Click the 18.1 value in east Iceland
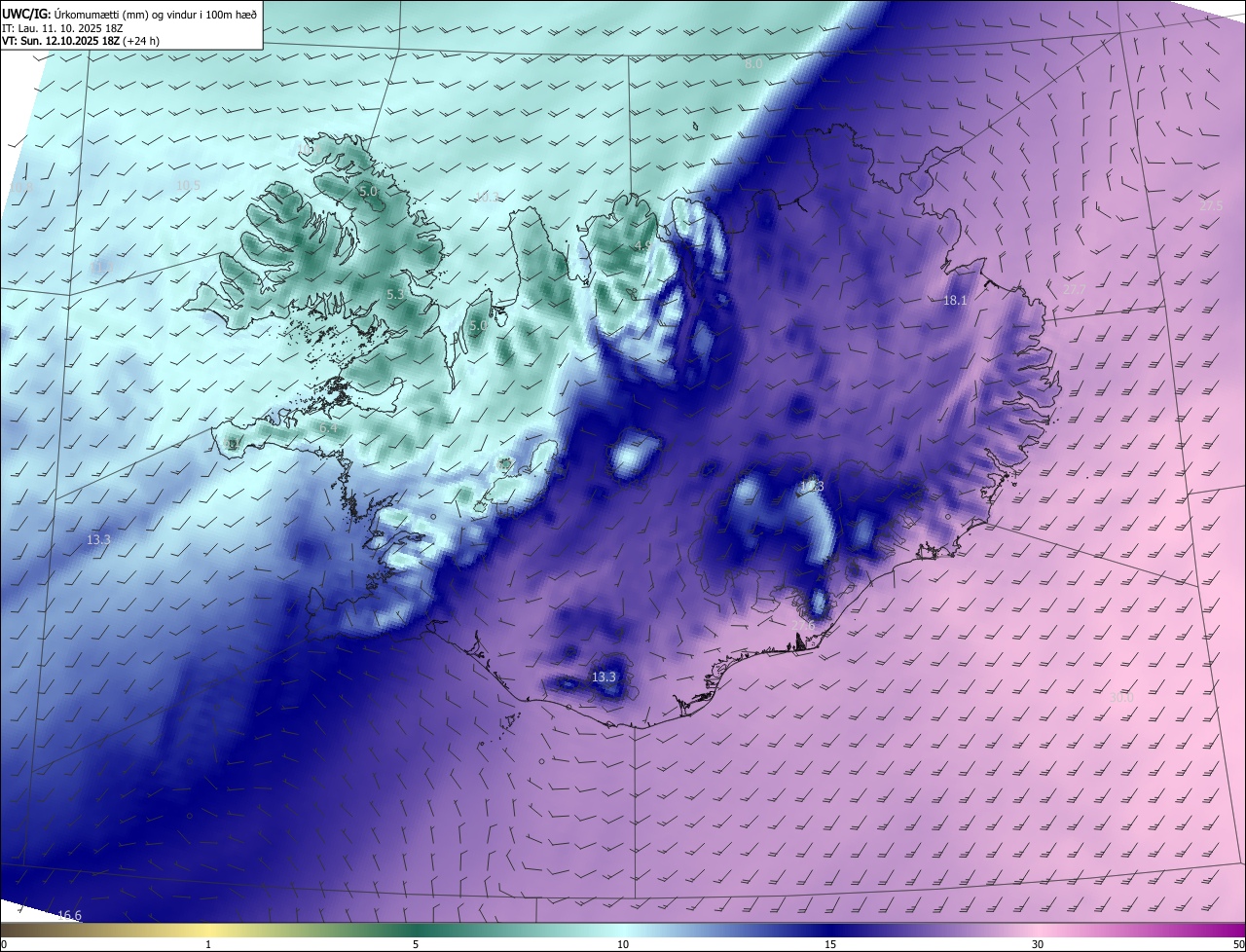Image resolution: width=1246 pixels, height=952 pixels. pyautogui.click(x=955, y=301)
